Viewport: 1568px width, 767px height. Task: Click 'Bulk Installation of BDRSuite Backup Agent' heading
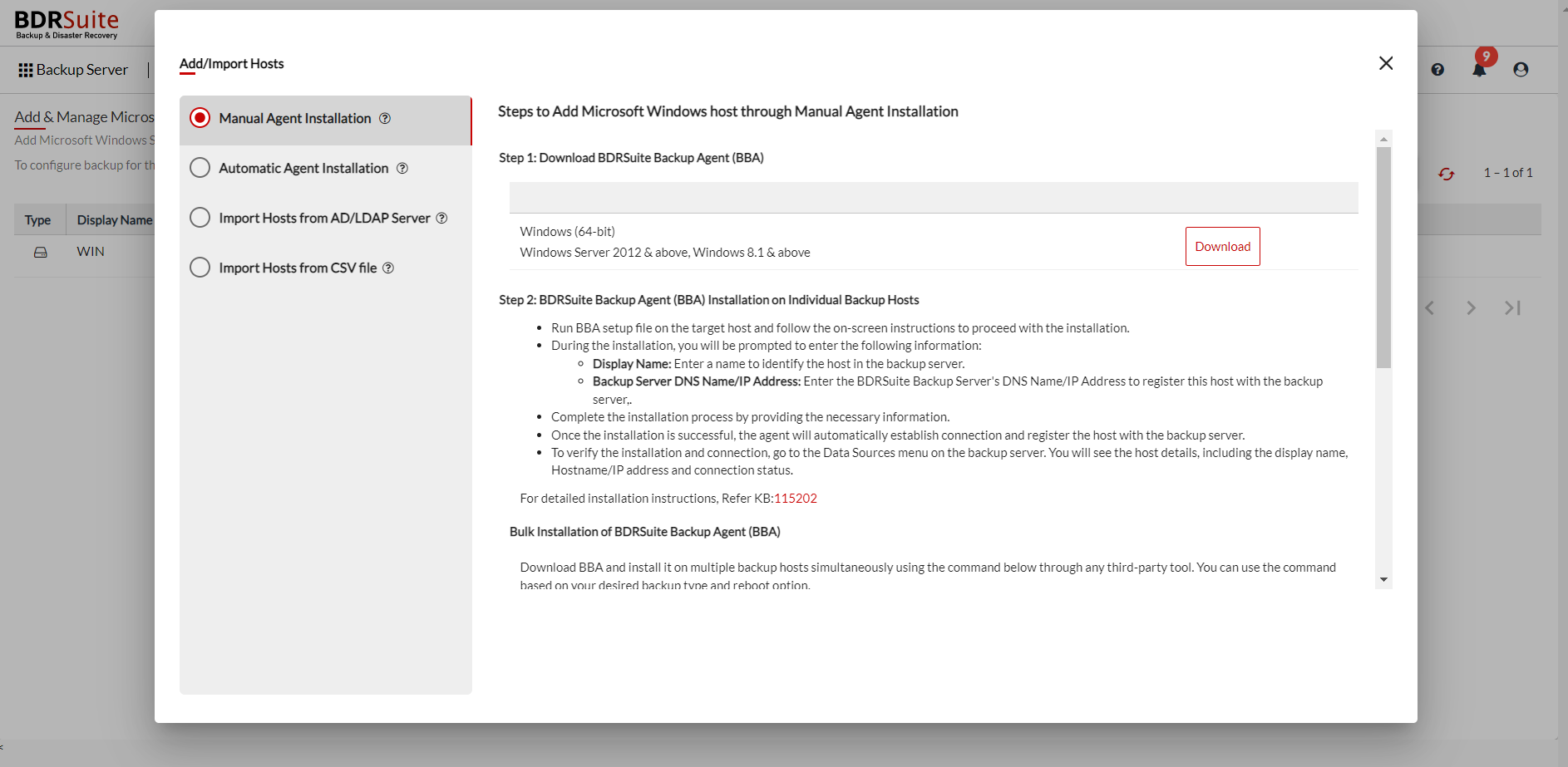click(x=644, y=532)
